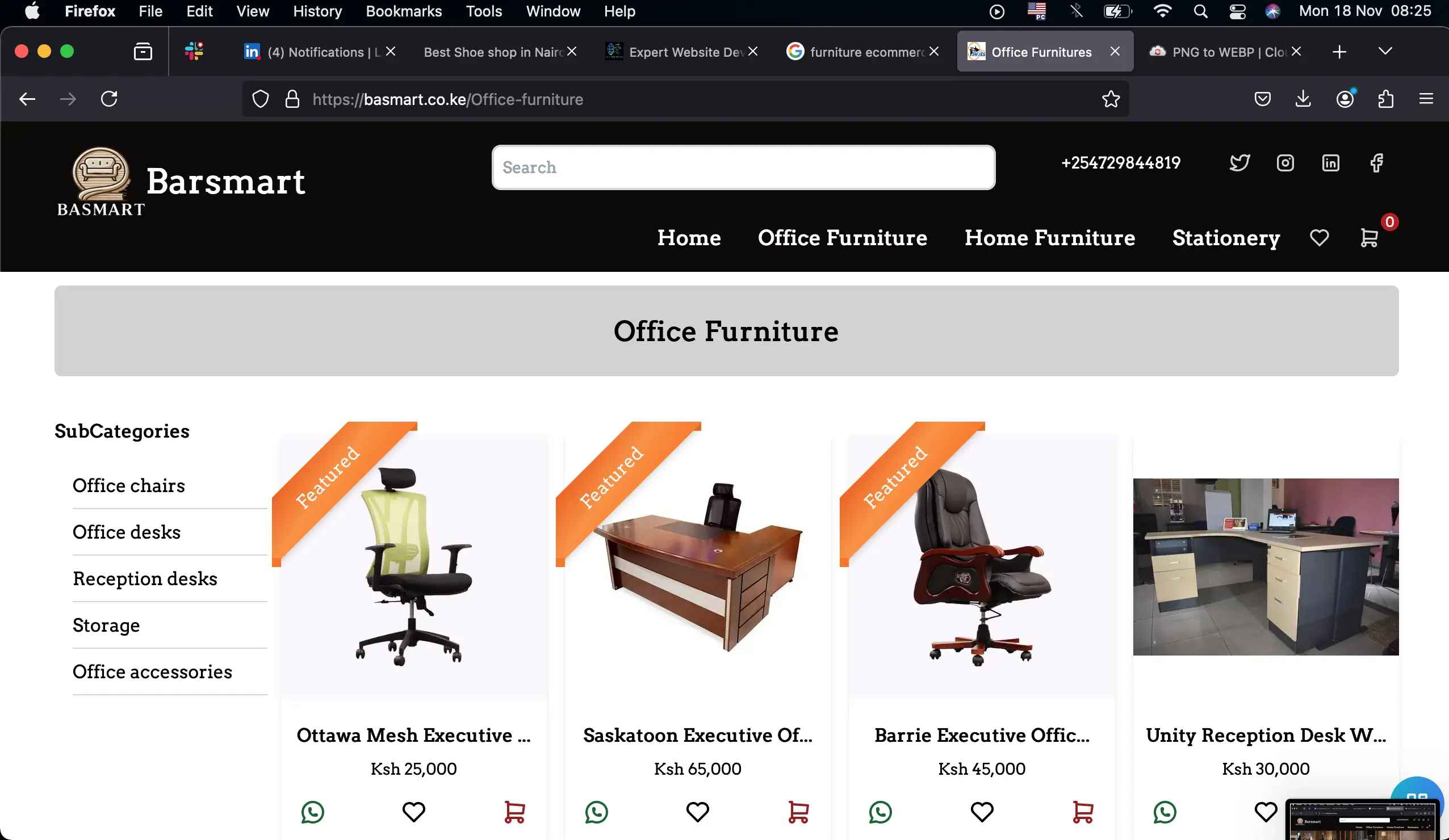Add Barrie Executive chair to wishlist
The image size is (1449, 840).
981,812
